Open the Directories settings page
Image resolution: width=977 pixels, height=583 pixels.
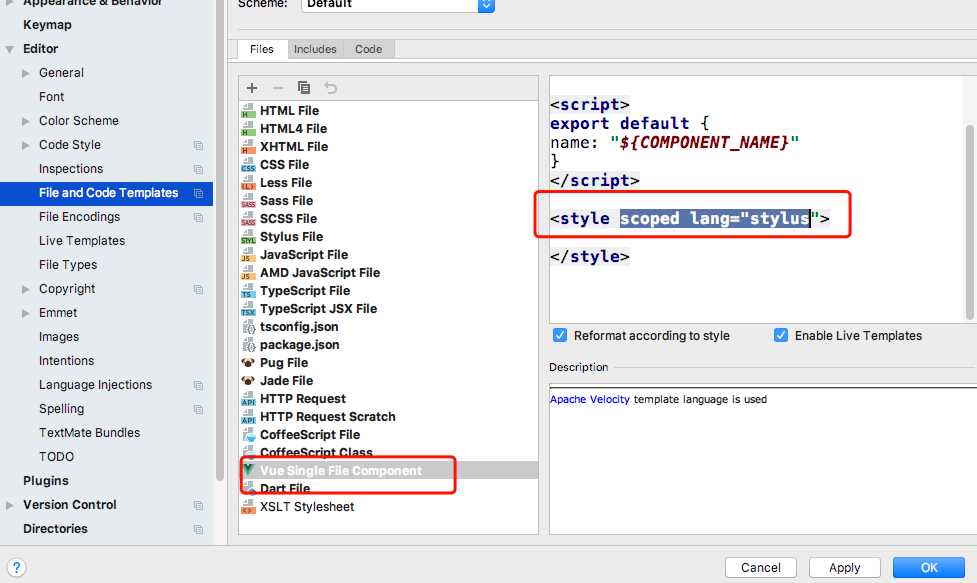[55, 529]
